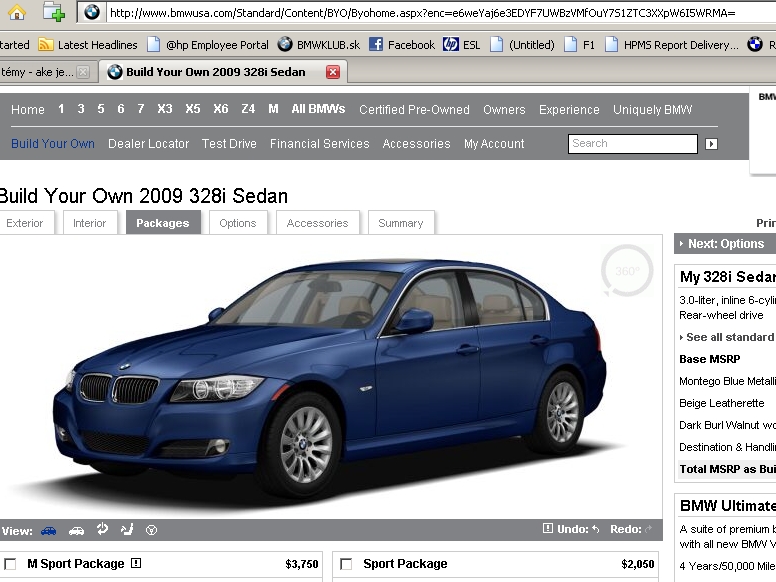This screenshot has height=582, width=776.
Task: Click in the Search input field
Action: click(x=632, y=144)
